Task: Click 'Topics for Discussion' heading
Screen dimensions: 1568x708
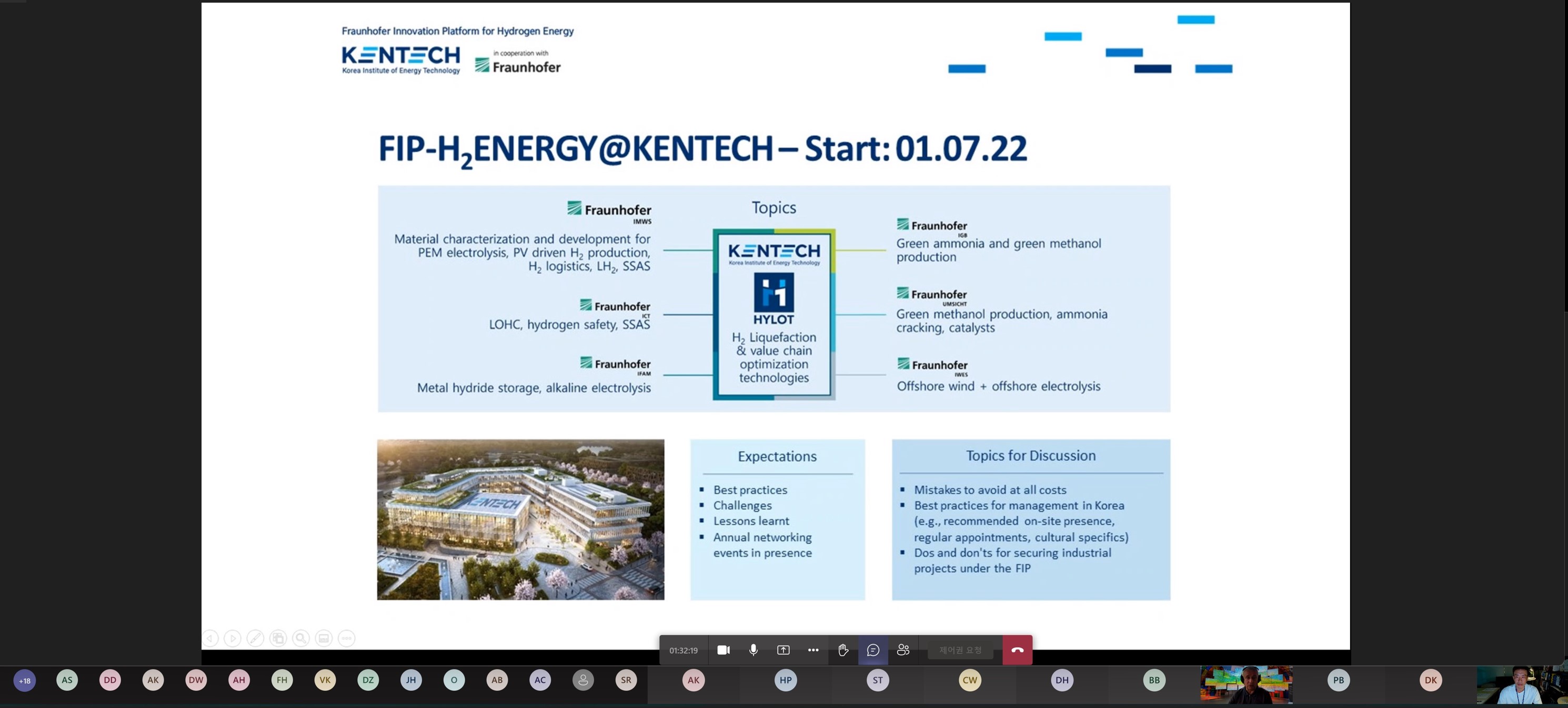Action: click(x=1031, y=455)
